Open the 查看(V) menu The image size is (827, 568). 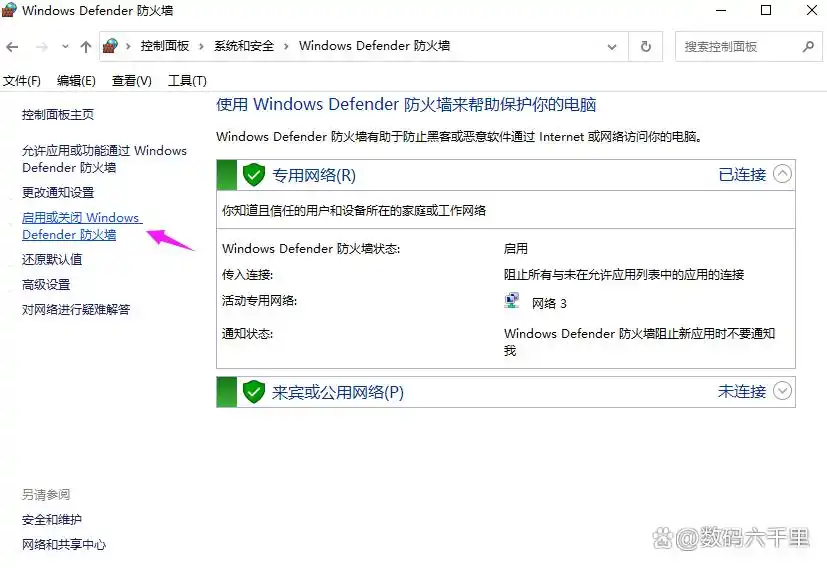[131, 81]
